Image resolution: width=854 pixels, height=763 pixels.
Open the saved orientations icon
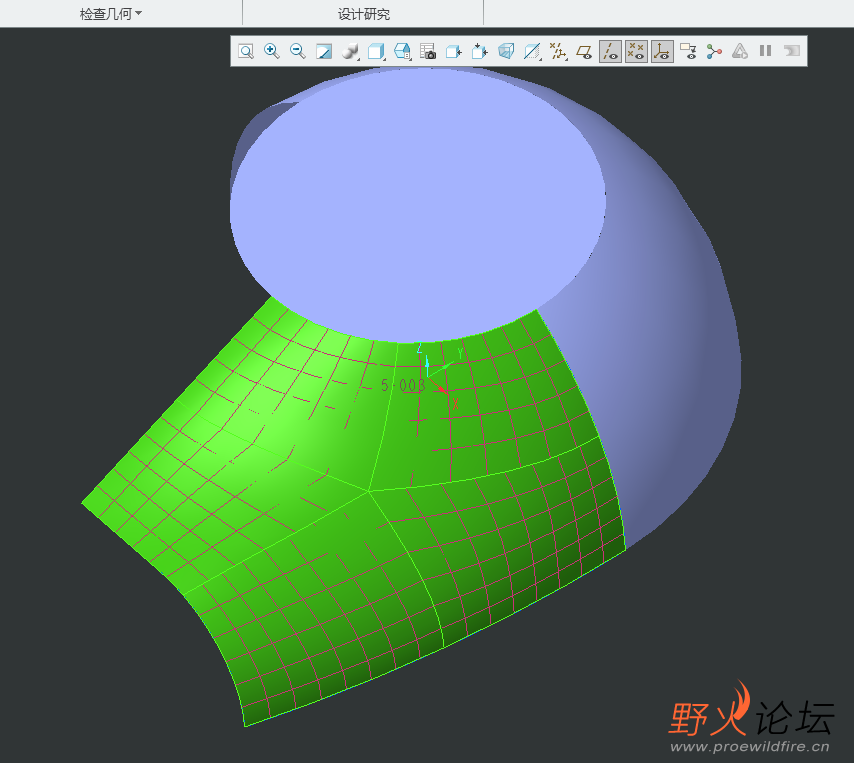point(402,52)
